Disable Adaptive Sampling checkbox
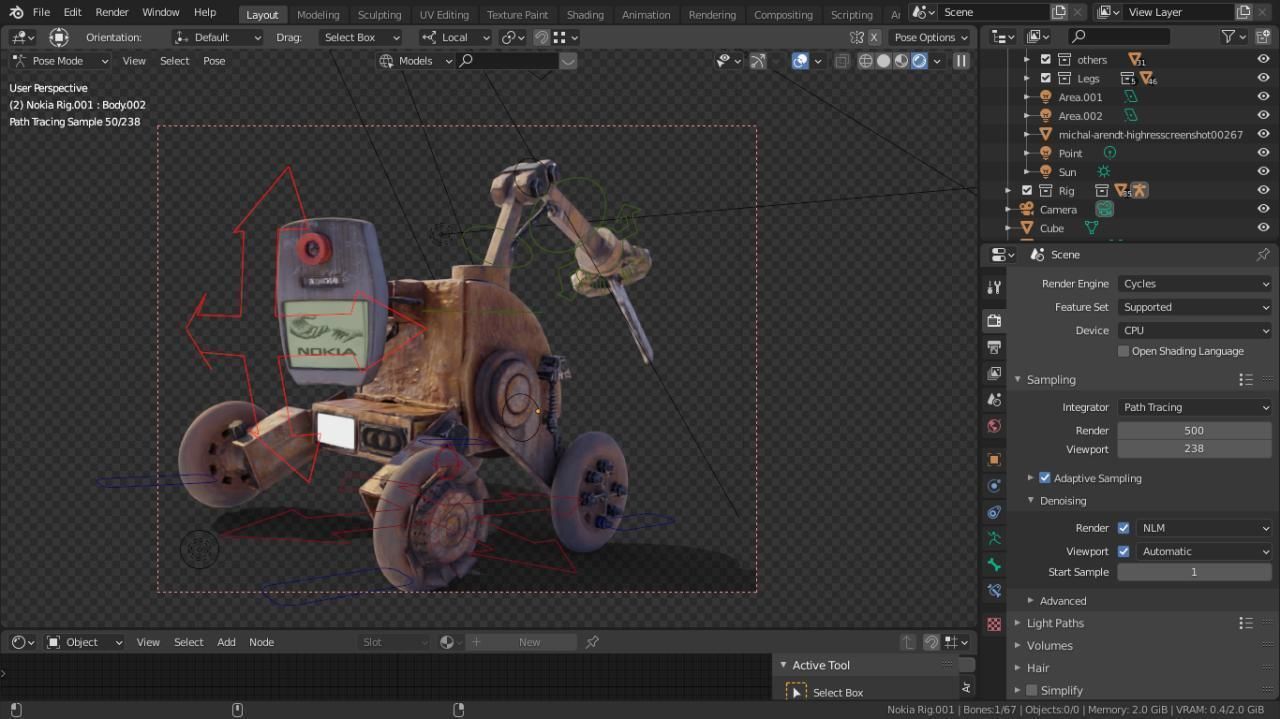1280x719 pixels. tap(1044, 478)
